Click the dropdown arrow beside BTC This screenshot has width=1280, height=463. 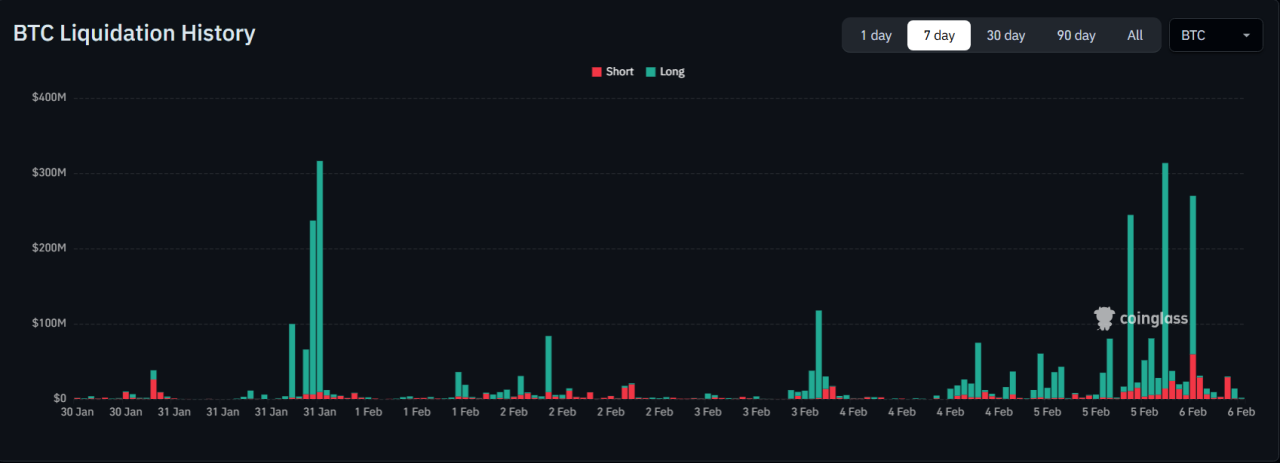[1246, 36]
